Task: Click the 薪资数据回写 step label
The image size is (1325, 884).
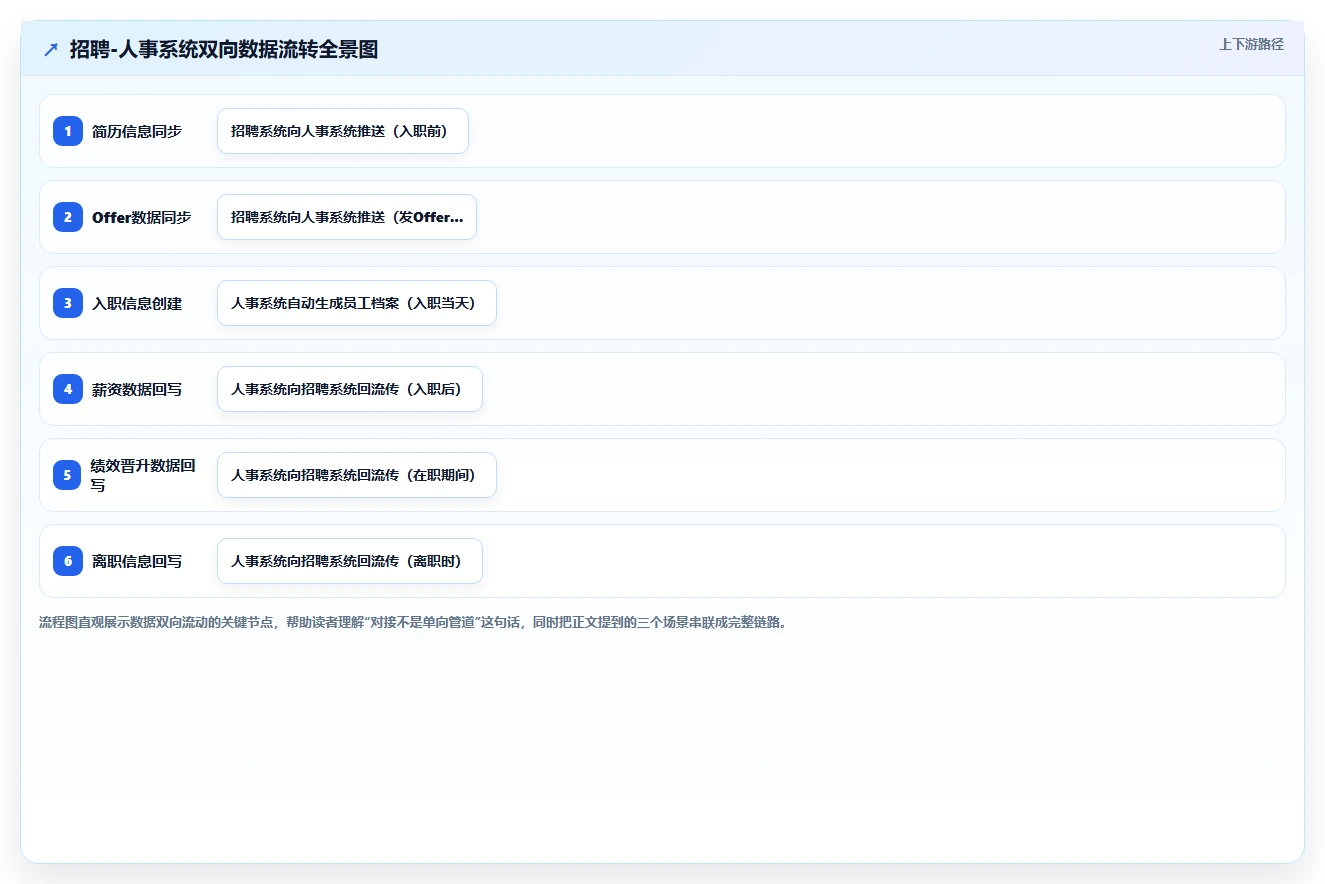Action: [x=137, y=389]
